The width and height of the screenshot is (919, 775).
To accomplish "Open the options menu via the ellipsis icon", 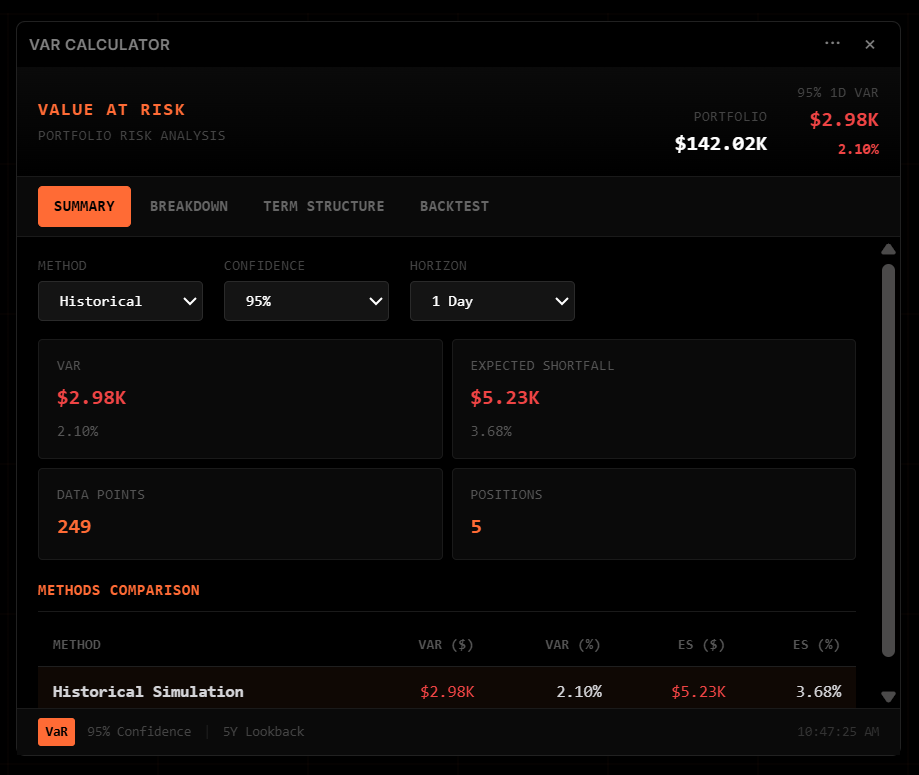I will [x=832, y=44].
